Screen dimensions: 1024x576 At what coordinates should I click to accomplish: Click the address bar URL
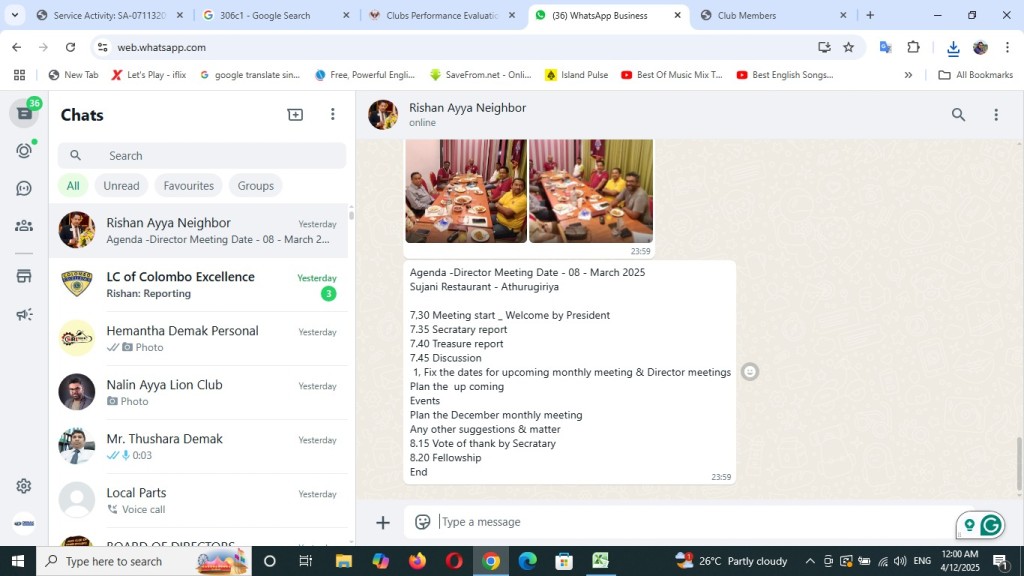coord(161,47)
